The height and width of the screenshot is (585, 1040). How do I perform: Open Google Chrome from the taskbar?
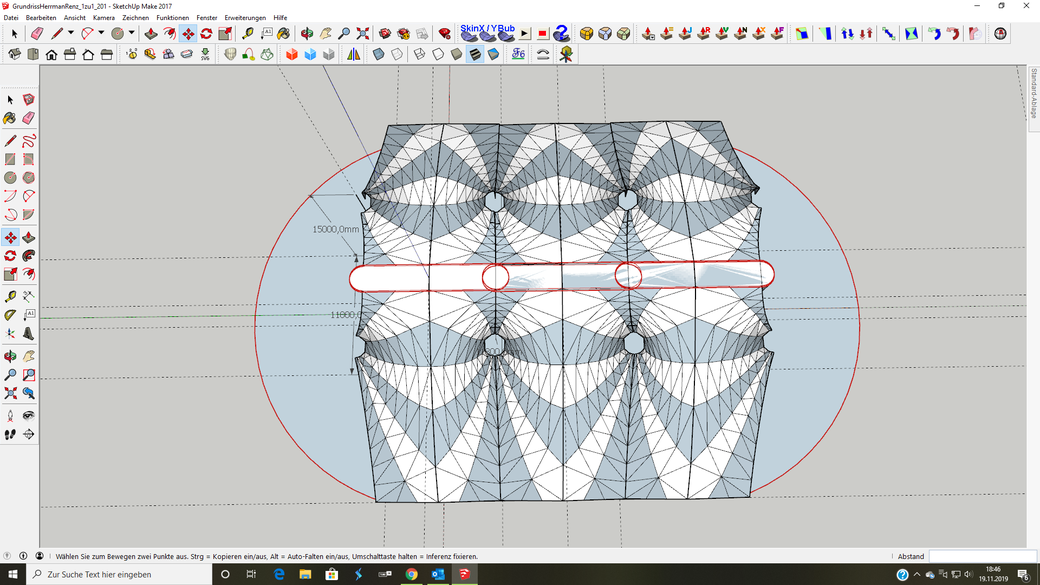pyautogui.click(x=411, y=574)
